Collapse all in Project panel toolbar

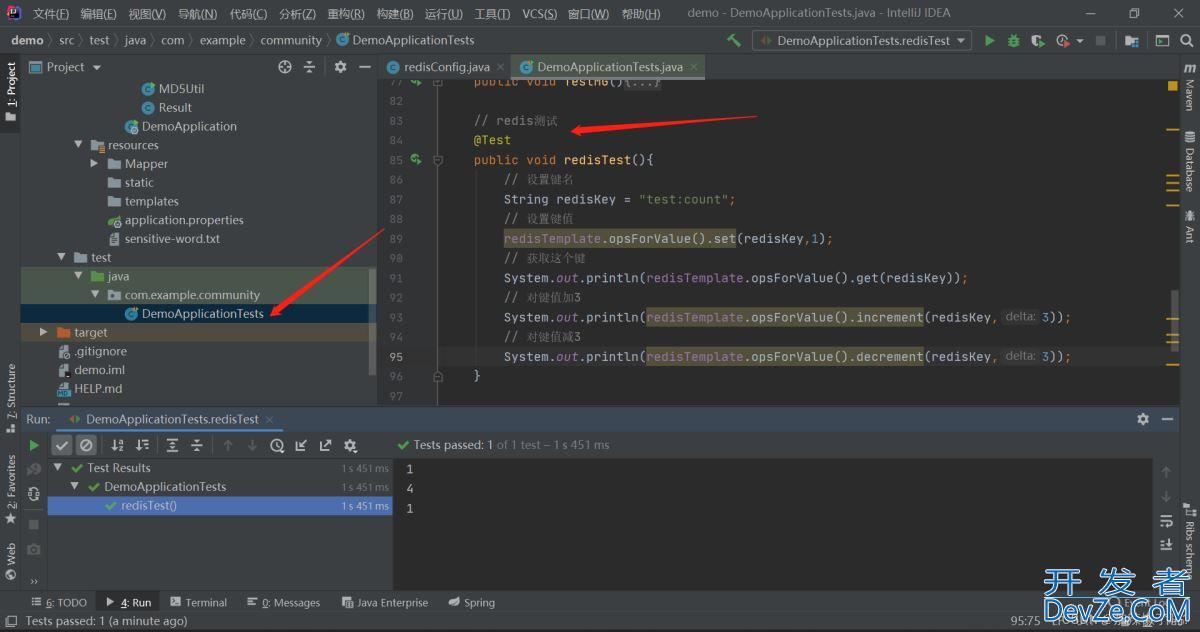tap(309, 67)
